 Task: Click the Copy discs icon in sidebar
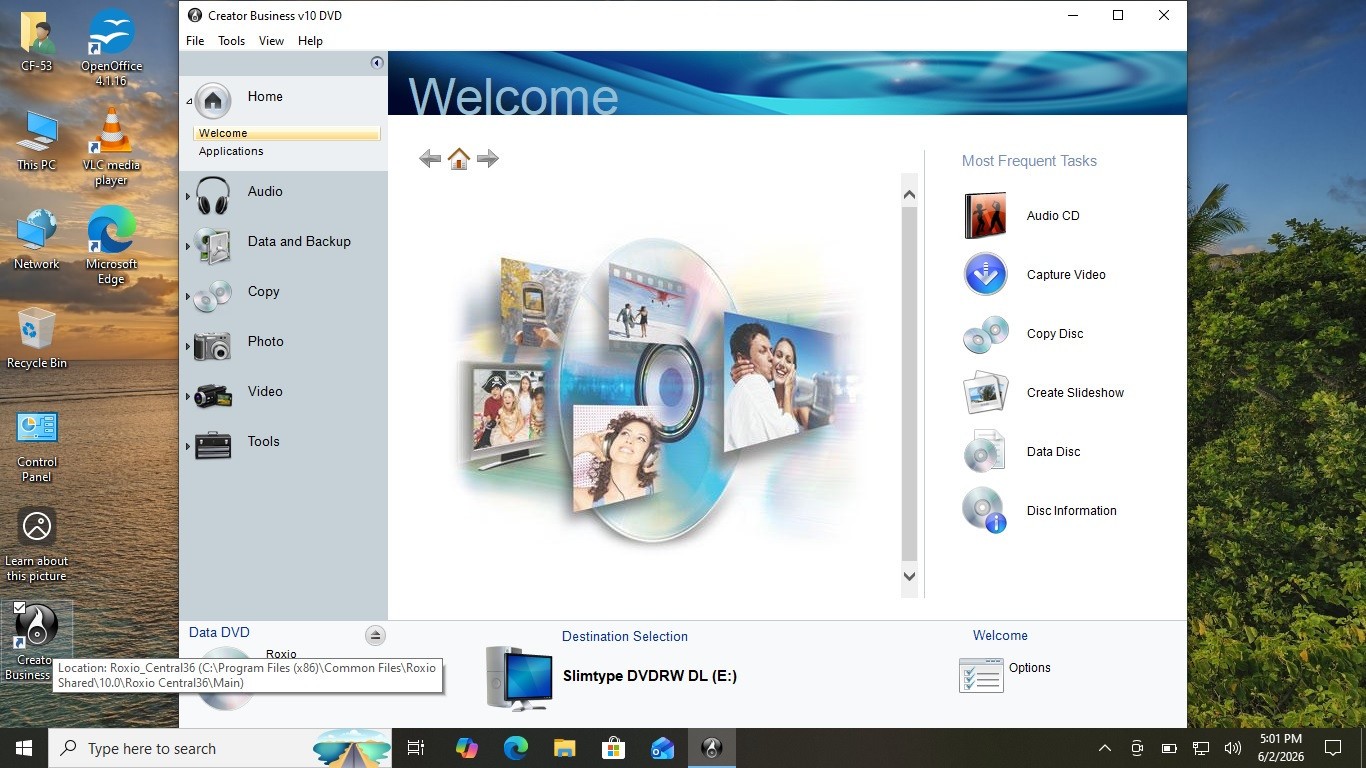pos(213,296)
